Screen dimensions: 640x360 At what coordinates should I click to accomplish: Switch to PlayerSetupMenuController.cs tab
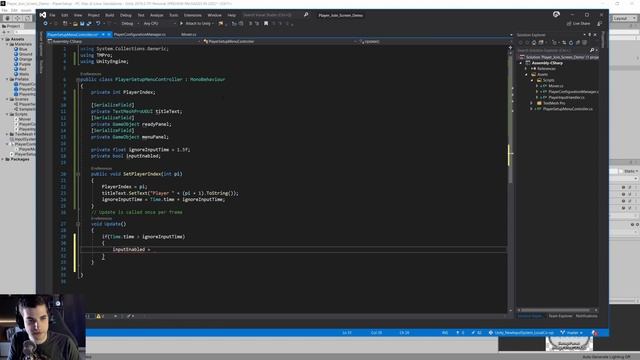[x=73, y=35]
